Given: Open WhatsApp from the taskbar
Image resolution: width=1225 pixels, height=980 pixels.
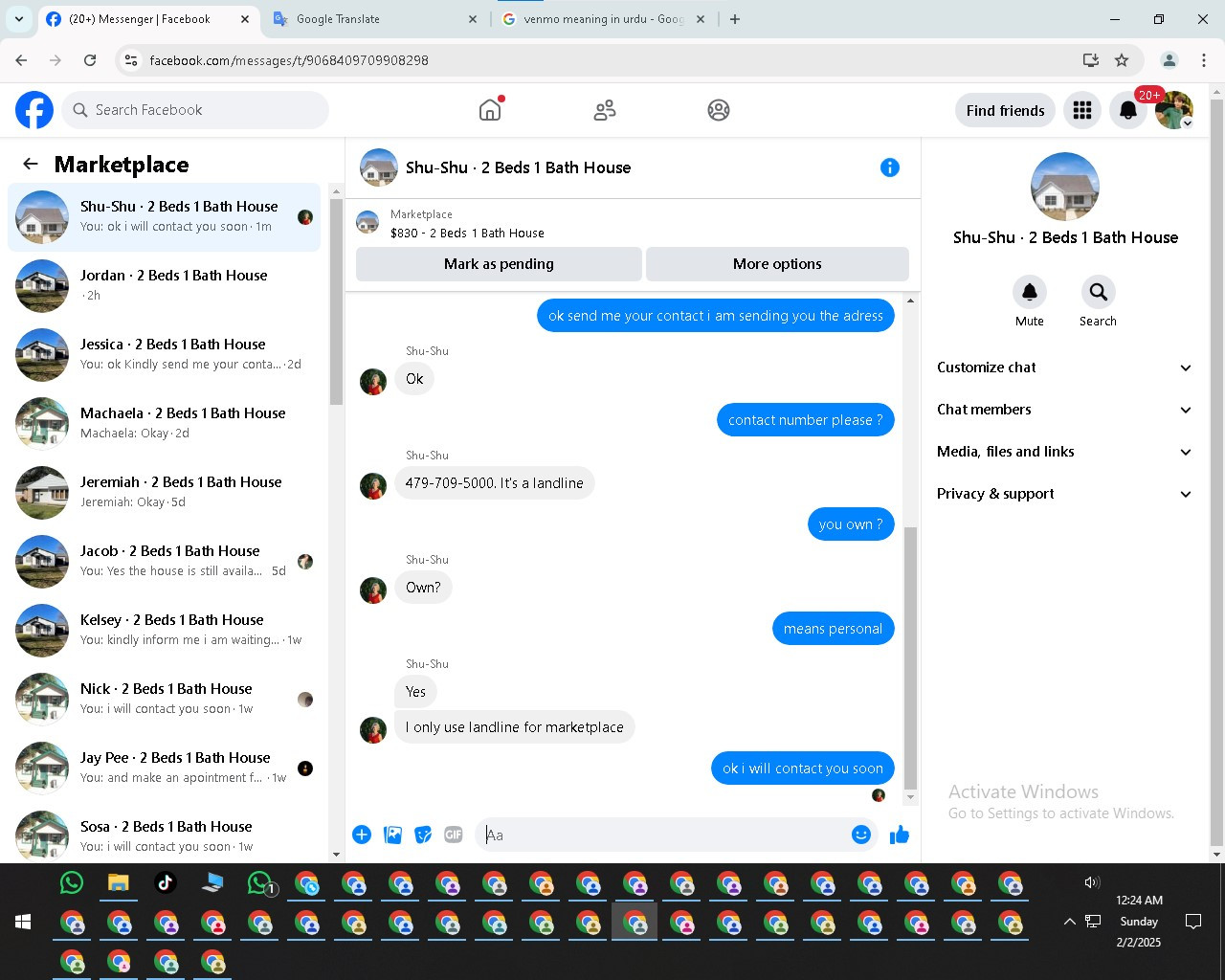Looking at the screenshot, I should tap(72, 882).
